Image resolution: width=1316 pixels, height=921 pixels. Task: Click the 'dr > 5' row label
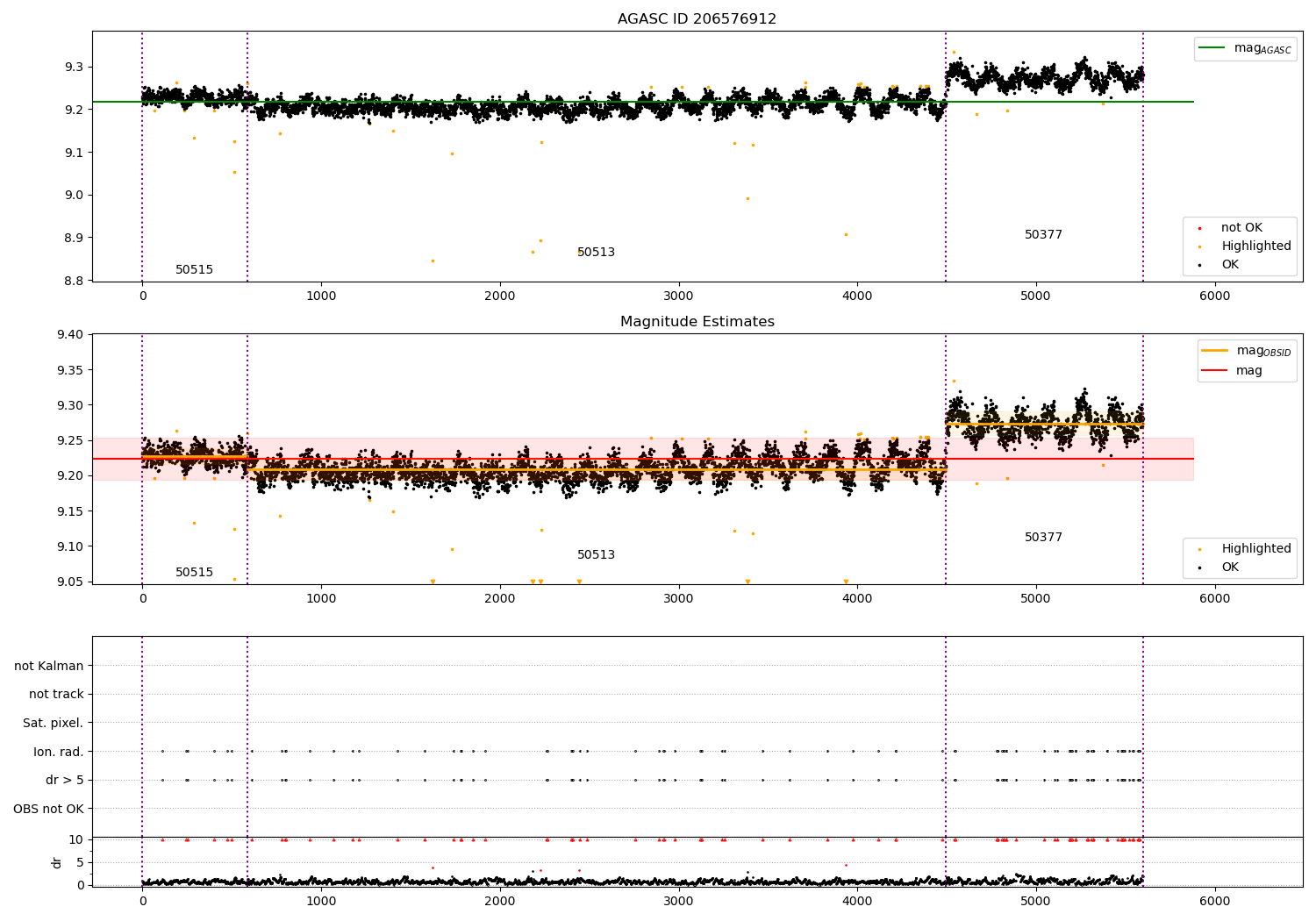[x=65, y=780]
